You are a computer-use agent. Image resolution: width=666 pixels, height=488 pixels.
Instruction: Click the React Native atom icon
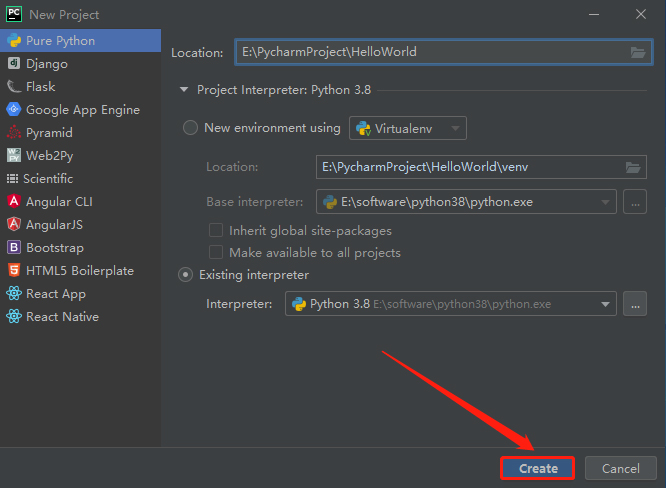point(14,316)
